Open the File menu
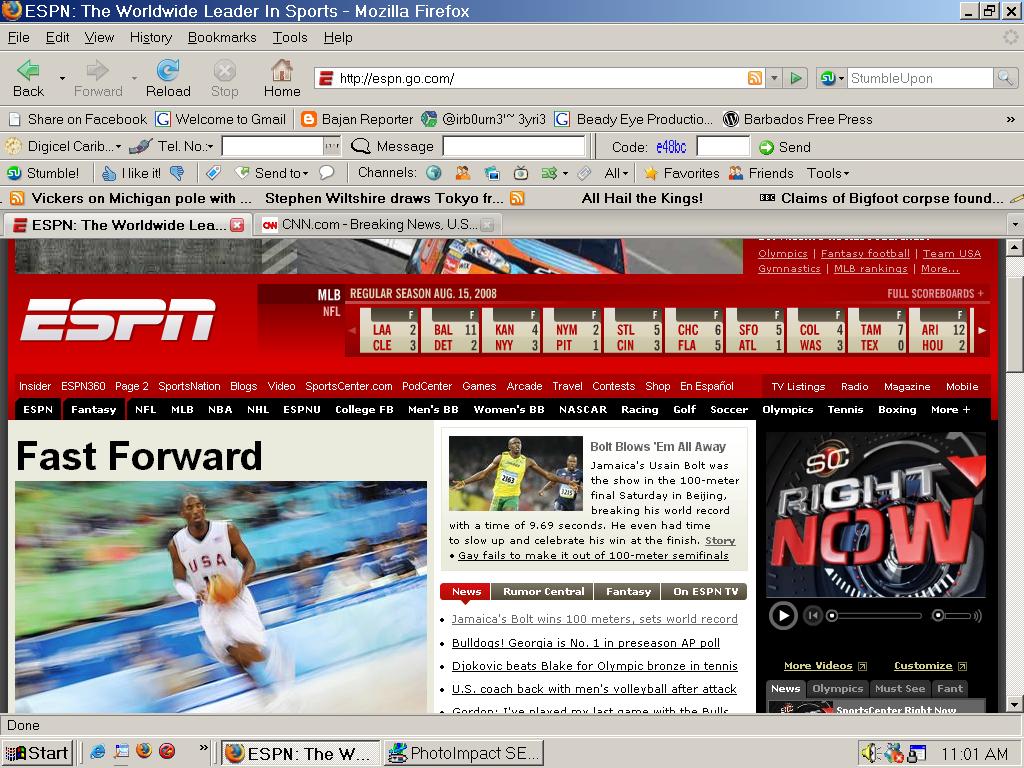The width and height of the screenshot is (1024, 768). (x=18, y=37)
